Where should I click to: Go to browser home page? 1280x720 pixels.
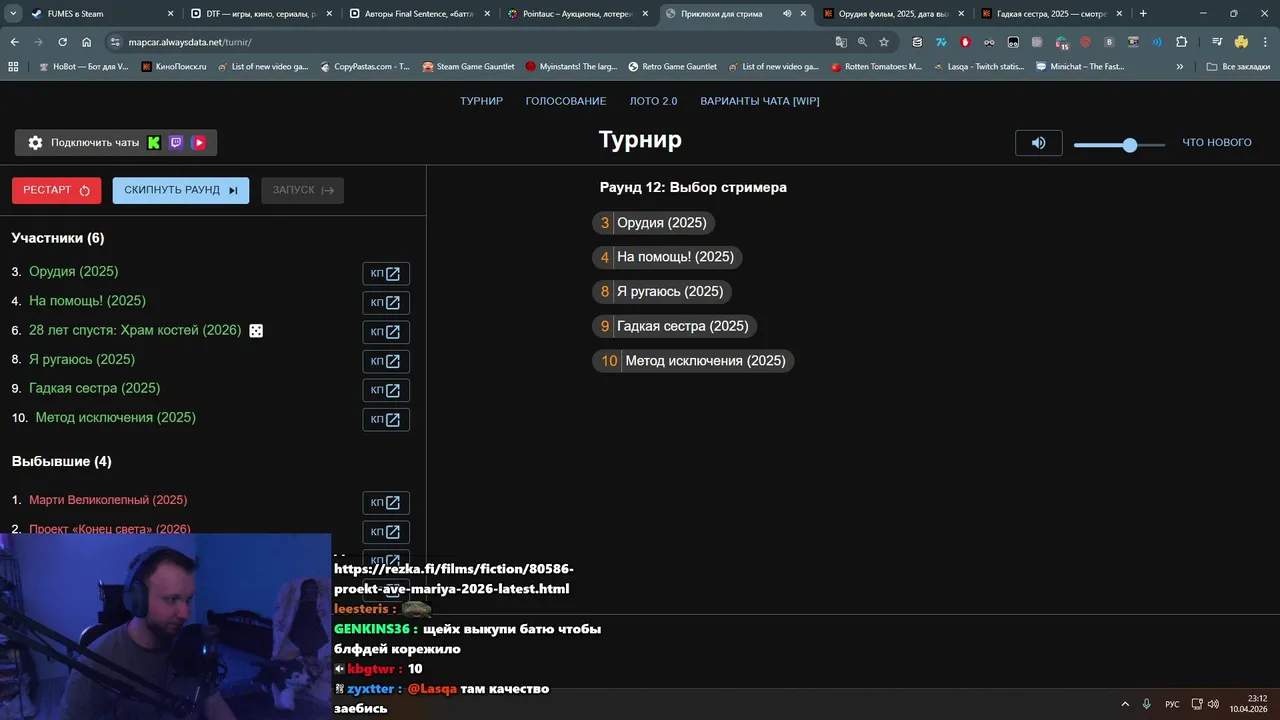point(87,42)
